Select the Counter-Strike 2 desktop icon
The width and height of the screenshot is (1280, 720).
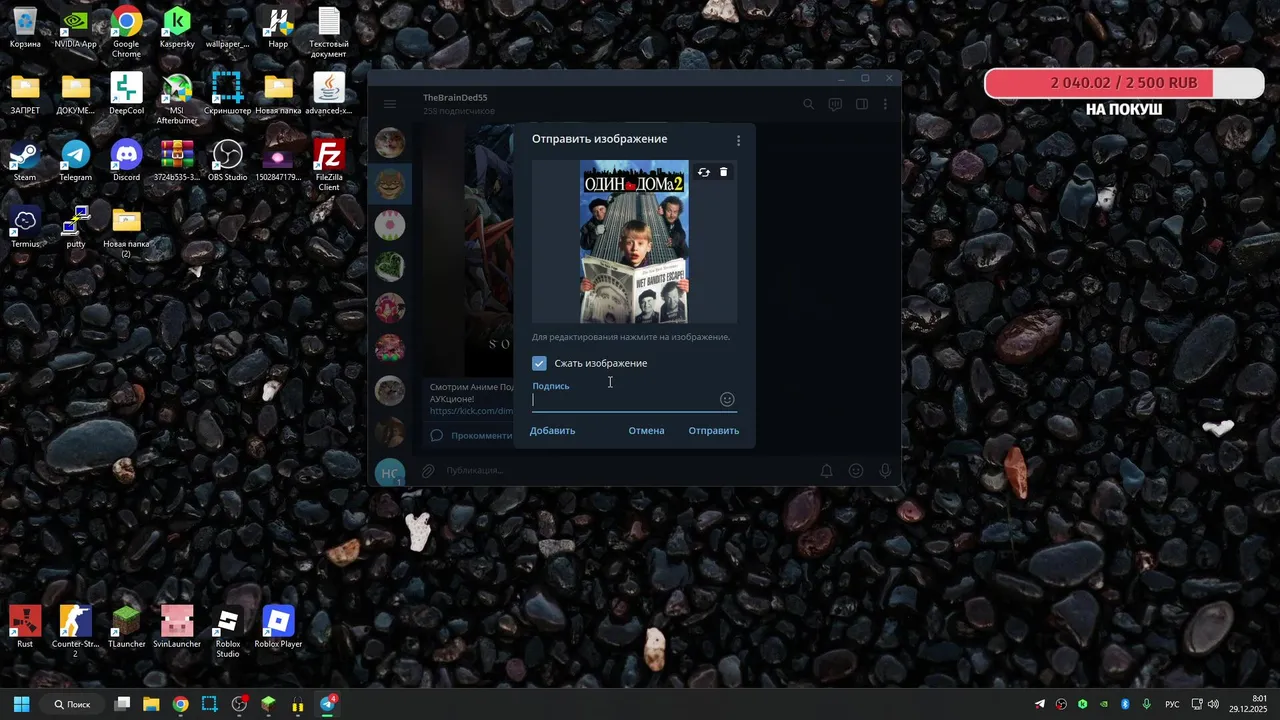point(76,632)
